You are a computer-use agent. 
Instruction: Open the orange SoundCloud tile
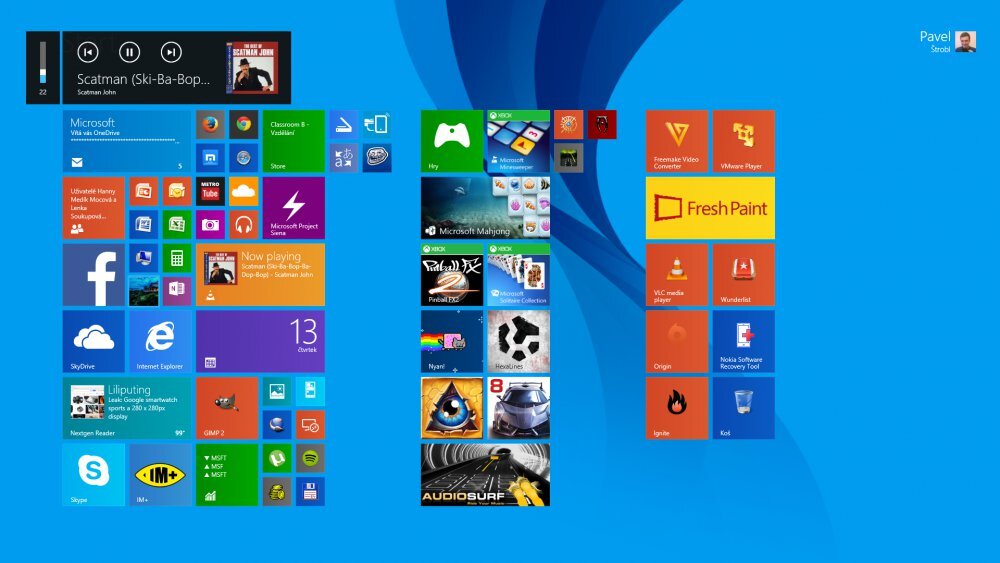(244, 191)
